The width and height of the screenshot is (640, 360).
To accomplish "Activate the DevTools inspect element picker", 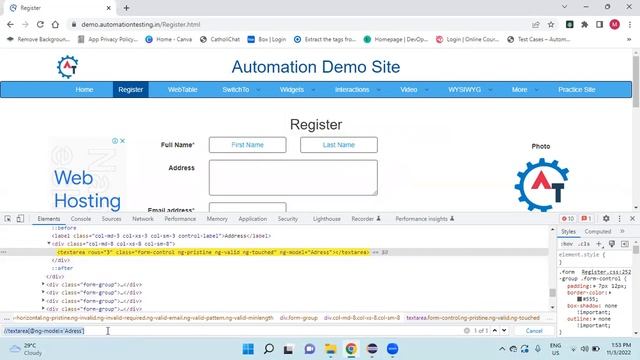I will pyautogui.click(x=8, y=219).
